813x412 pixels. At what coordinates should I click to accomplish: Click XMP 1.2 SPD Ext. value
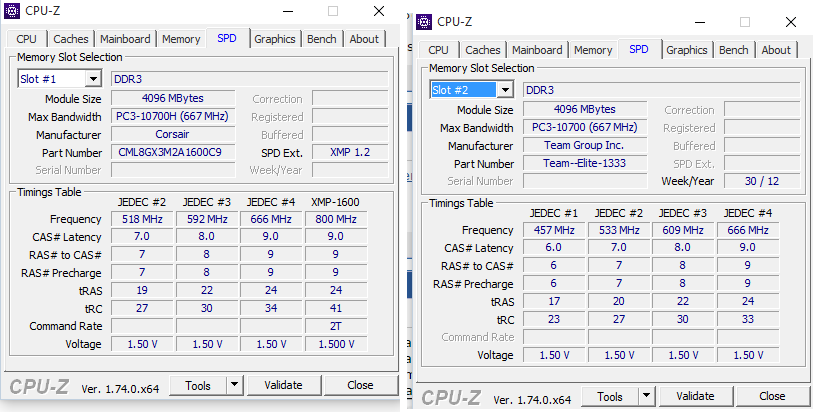pyautogui.click(x=350, y=152)
